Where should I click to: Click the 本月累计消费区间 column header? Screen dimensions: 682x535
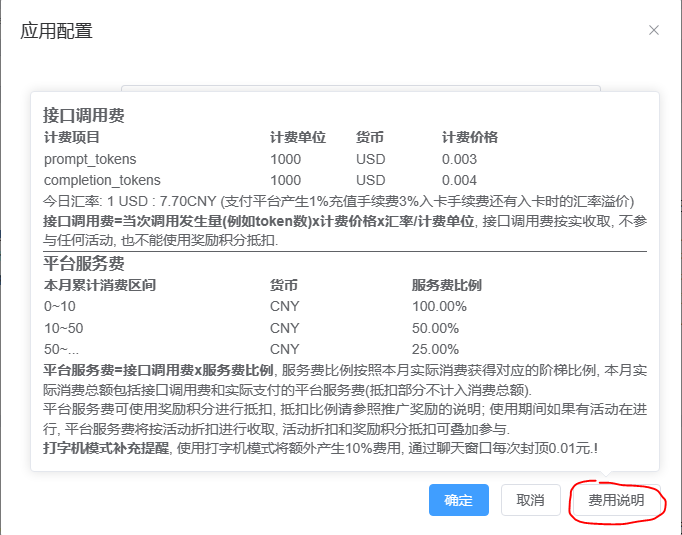(x=100, y=285)
